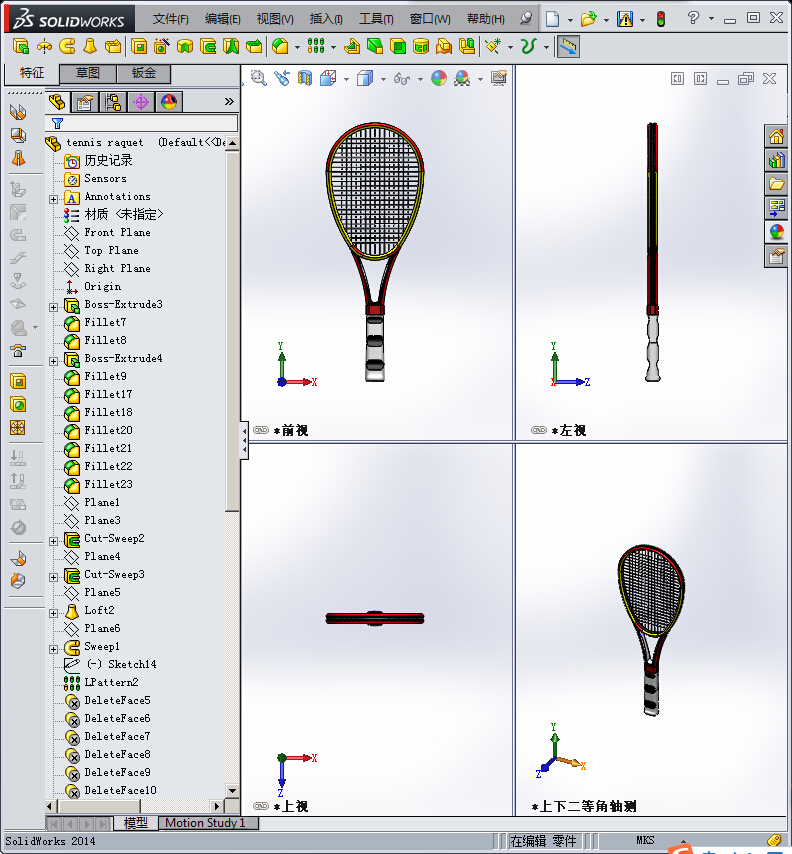Screen dimensions: 792x854
Task: Click the feature tree down scroll arrow
Action: [233, 790]
